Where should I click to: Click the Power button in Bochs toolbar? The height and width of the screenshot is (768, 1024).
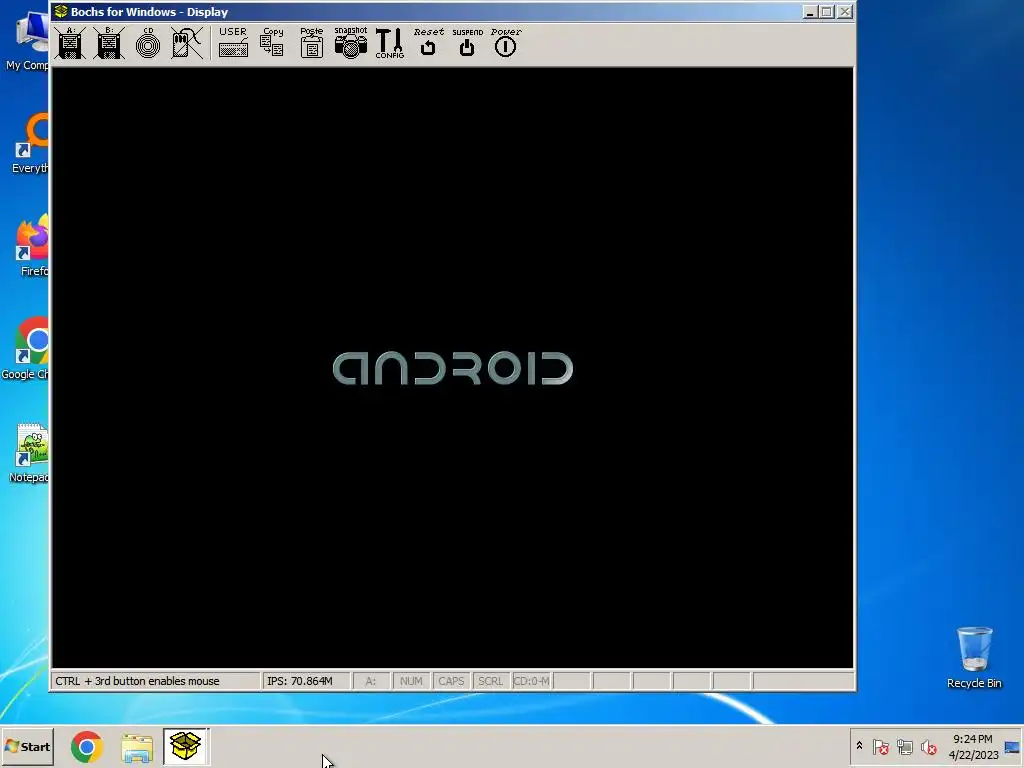click(x=506, y=43)
